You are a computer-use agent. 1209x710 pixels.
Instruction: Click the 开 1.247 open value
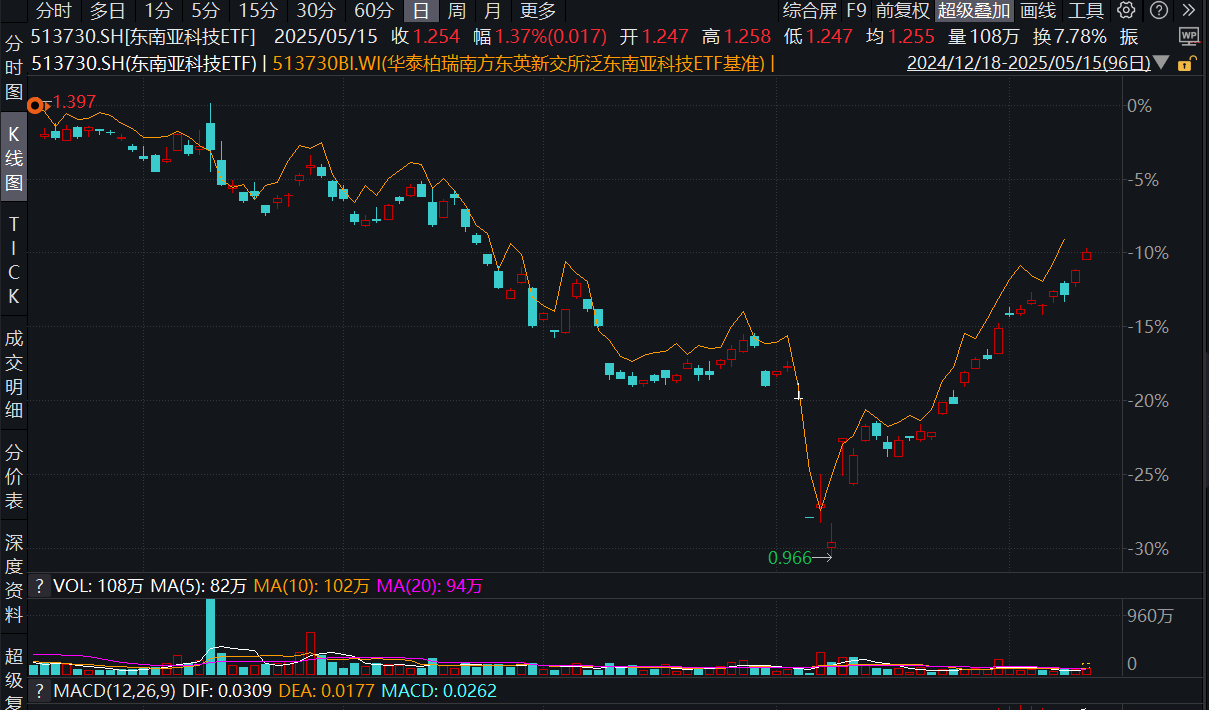coord(654,37)
